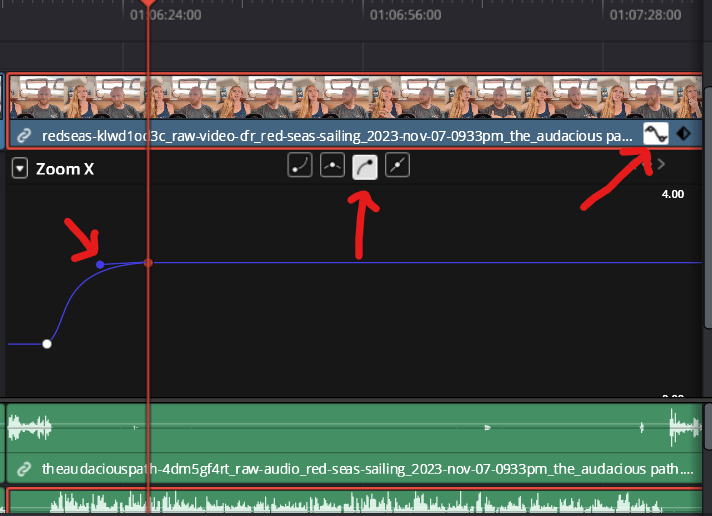712x516 pixels.
Task: Toggle the curve editor icon on video clip
Action: 655,134
